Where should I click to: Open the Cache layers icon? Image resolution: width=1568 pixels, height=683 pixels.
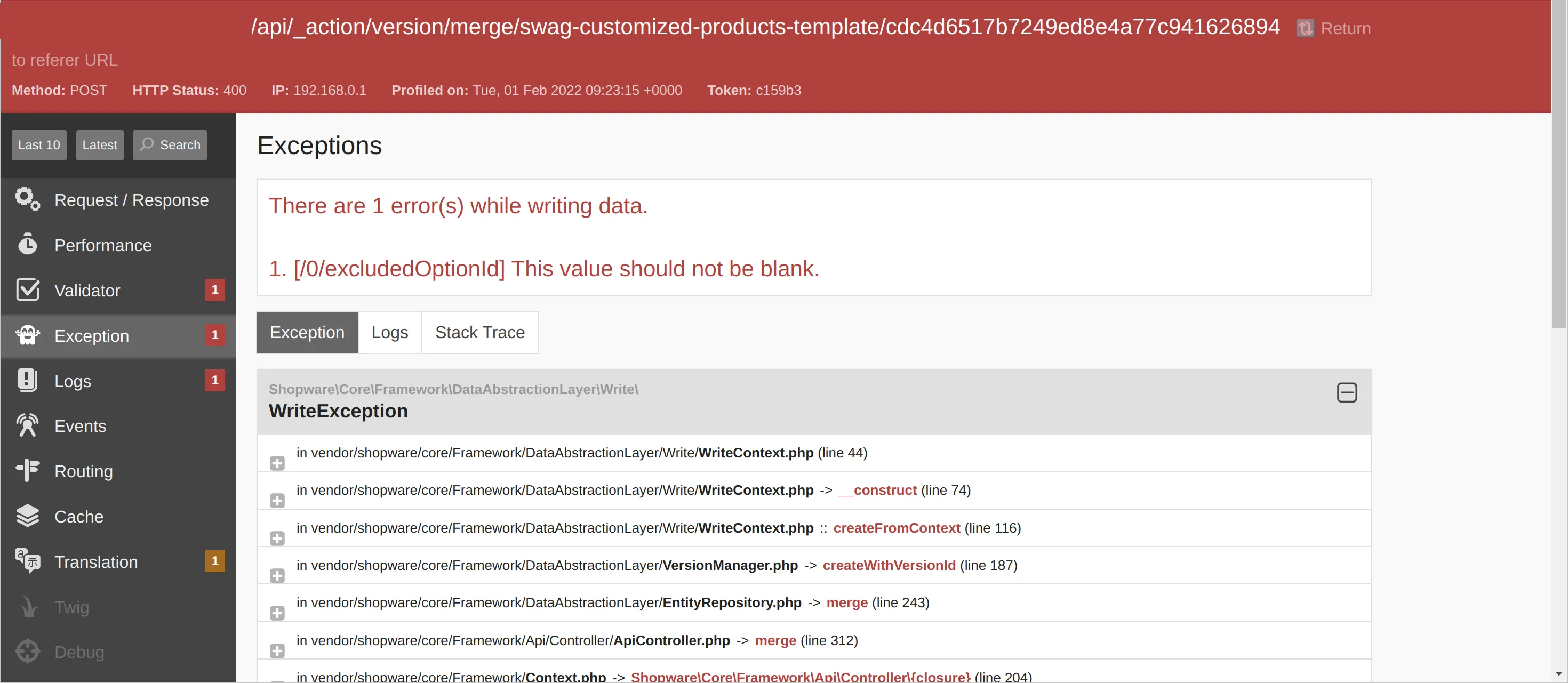point(27,516)
